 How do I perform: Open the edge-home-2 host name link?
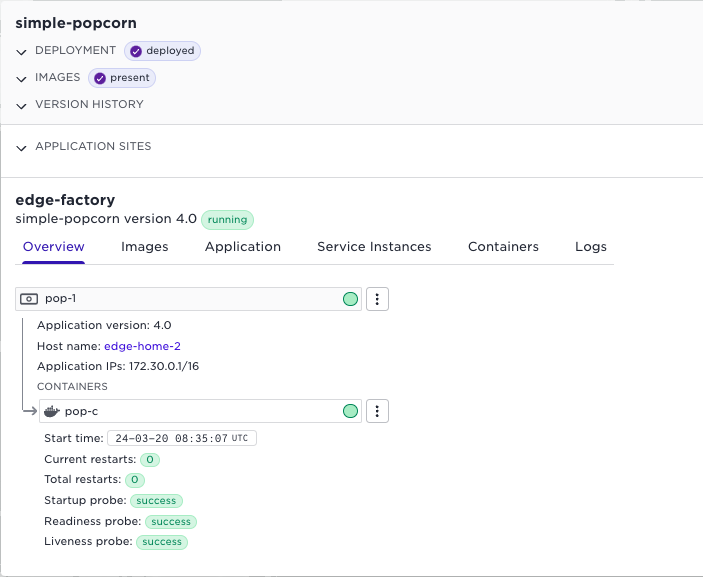tap(142, 346)
